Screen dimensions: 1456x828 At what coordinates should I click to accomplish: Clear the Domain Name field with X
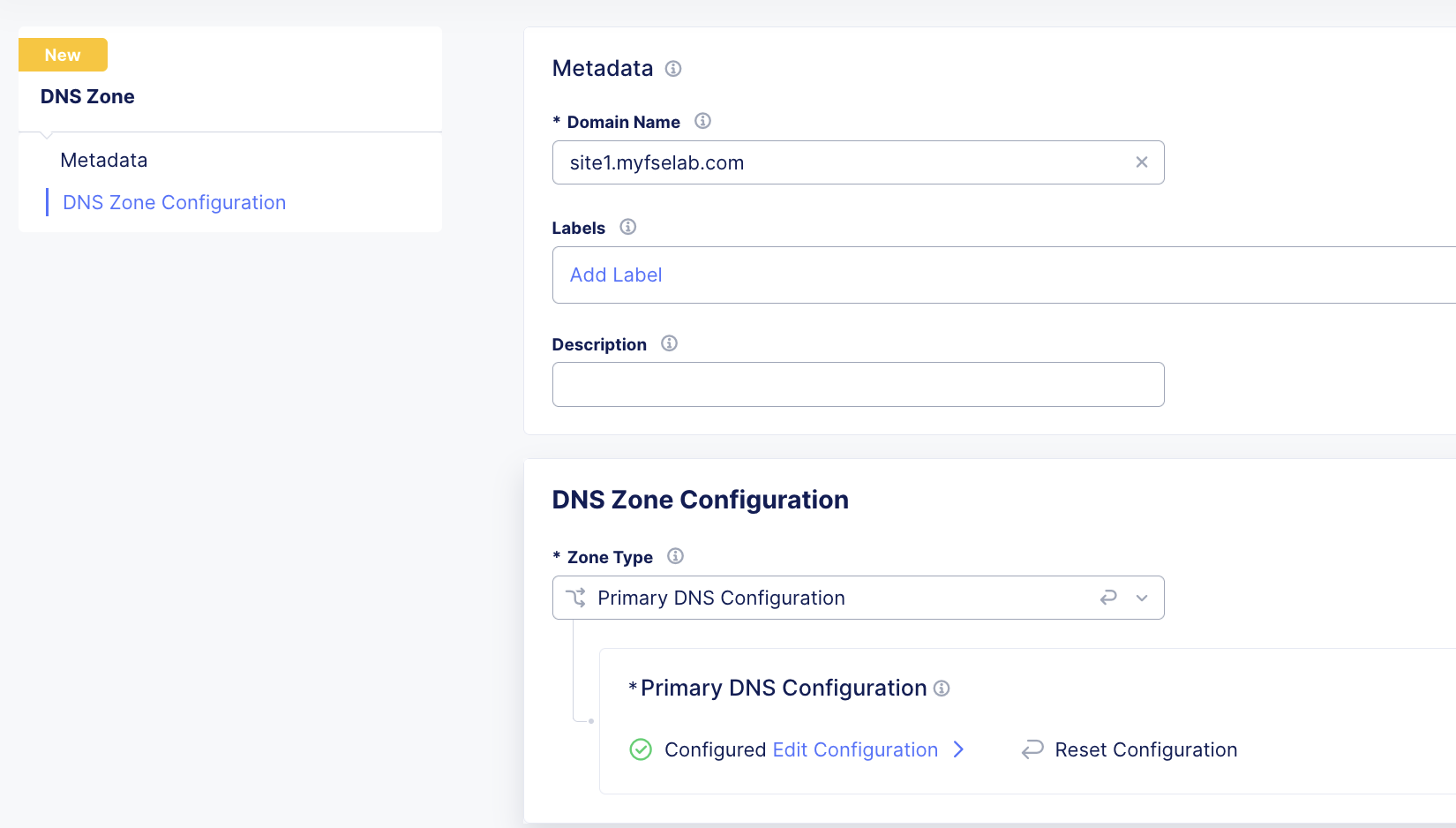coord(1142,162)
